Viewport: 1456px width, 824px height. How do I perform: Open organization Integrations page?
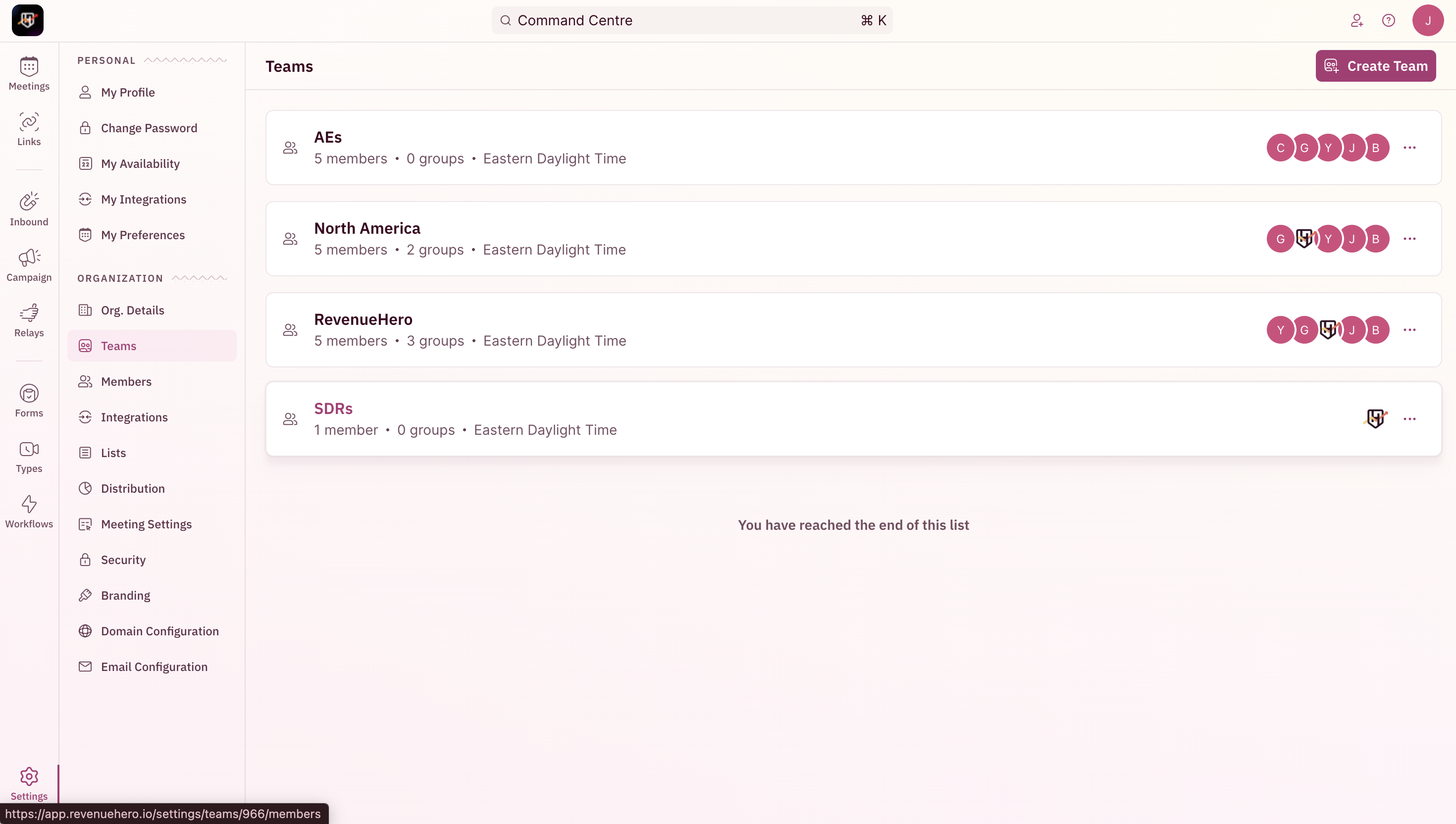(152, 417)
